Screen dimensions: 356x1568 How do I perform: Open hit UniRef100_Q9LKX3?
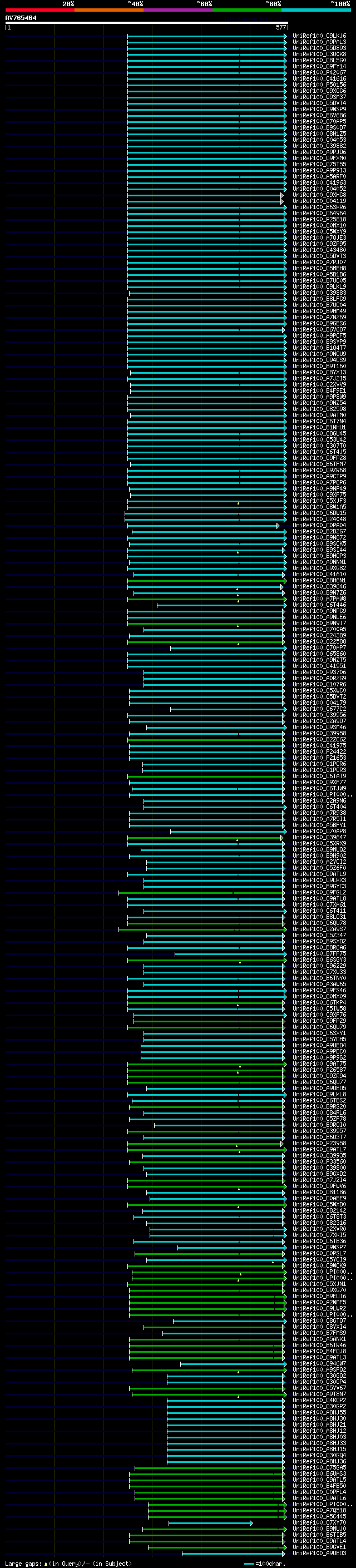click(319, 880)
